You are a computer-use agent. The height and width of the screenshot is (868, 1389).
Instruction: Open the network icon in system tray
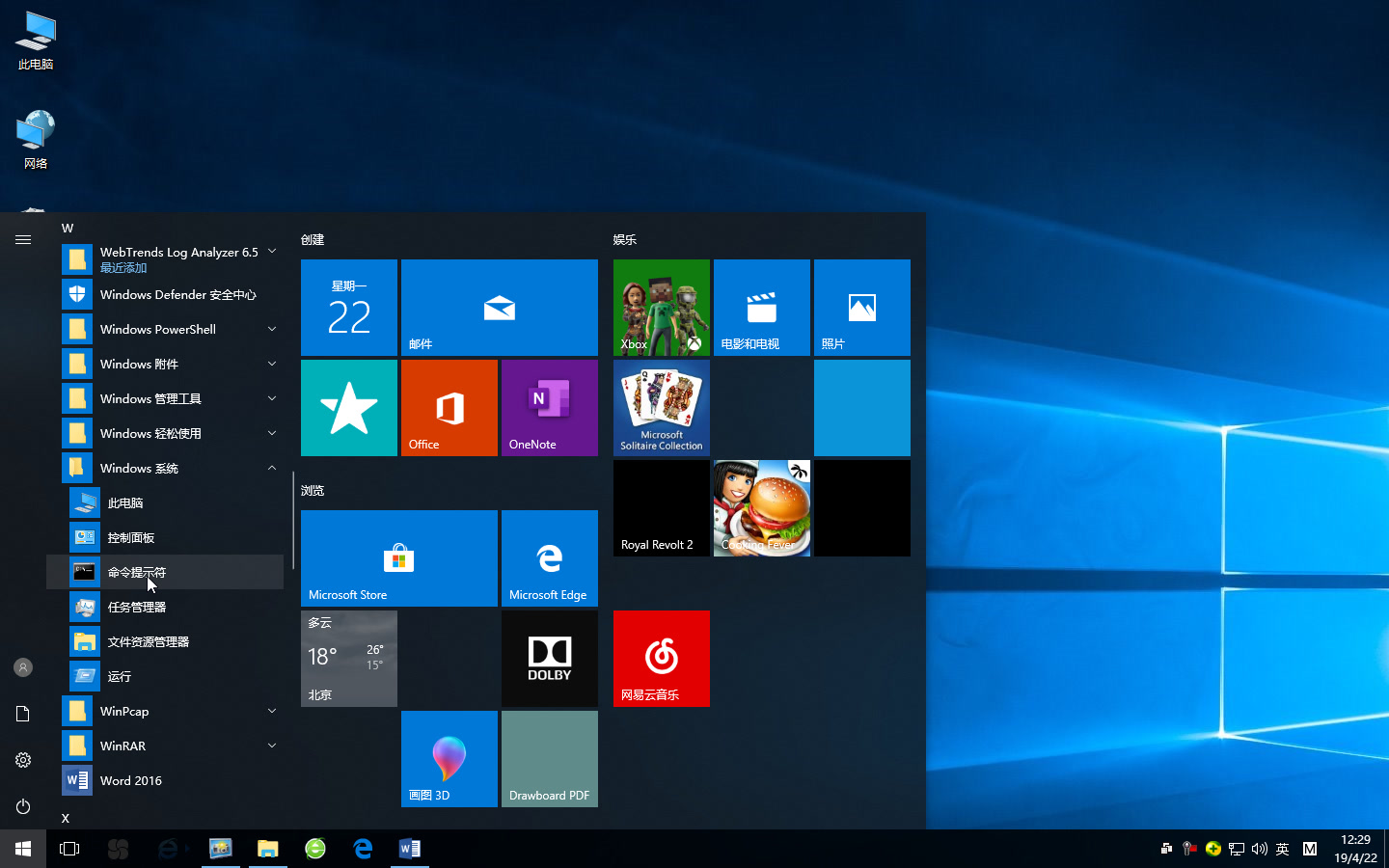(x=1236, y=849)
